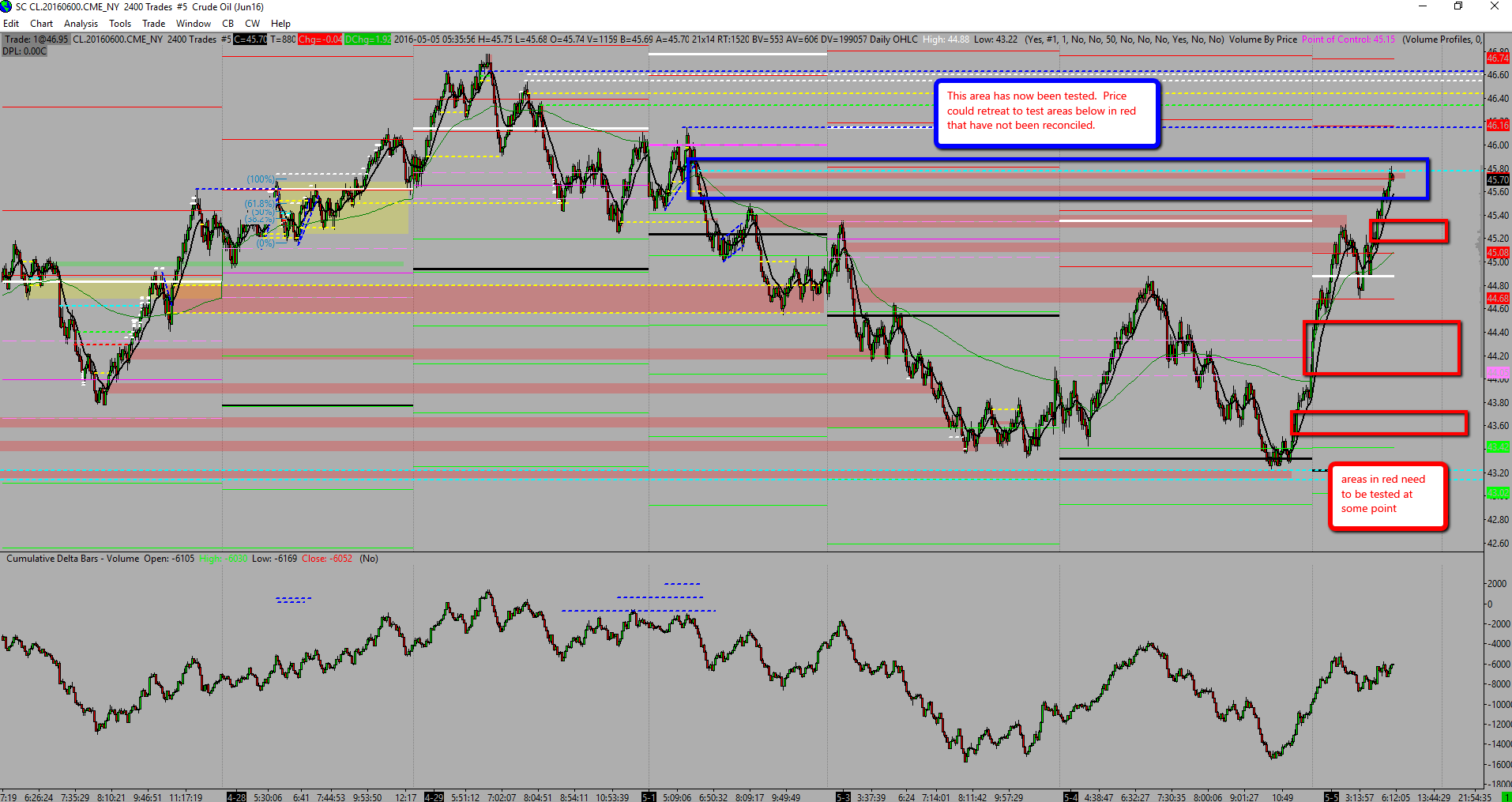Viewport: 1512px width, 802px height.
Task: Open the CB menu
Action: click(228, 24)
